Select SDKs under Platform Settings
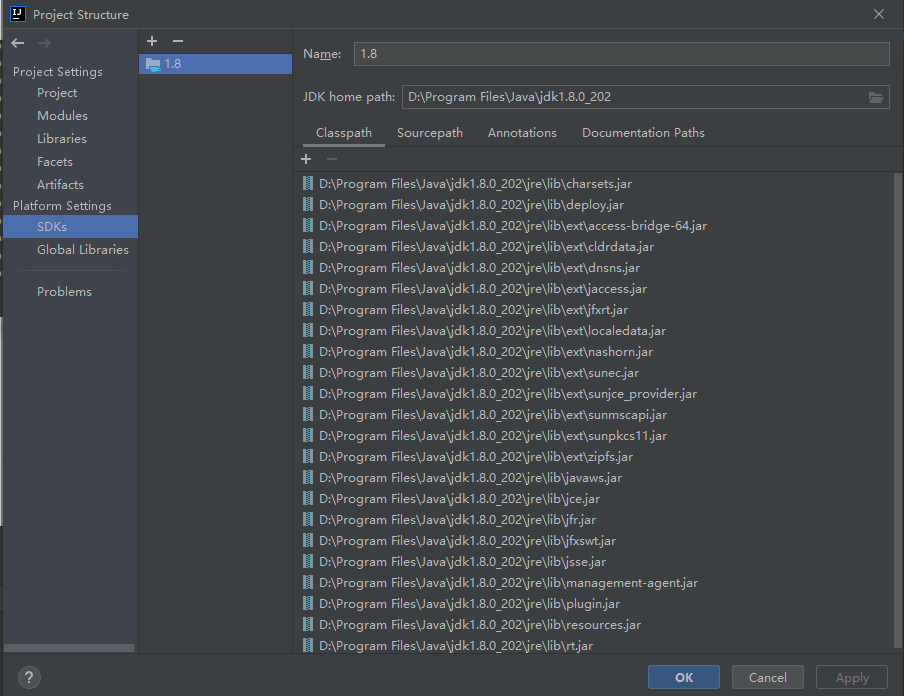This screenshot has width=904, height=696. tap(70, 227)
